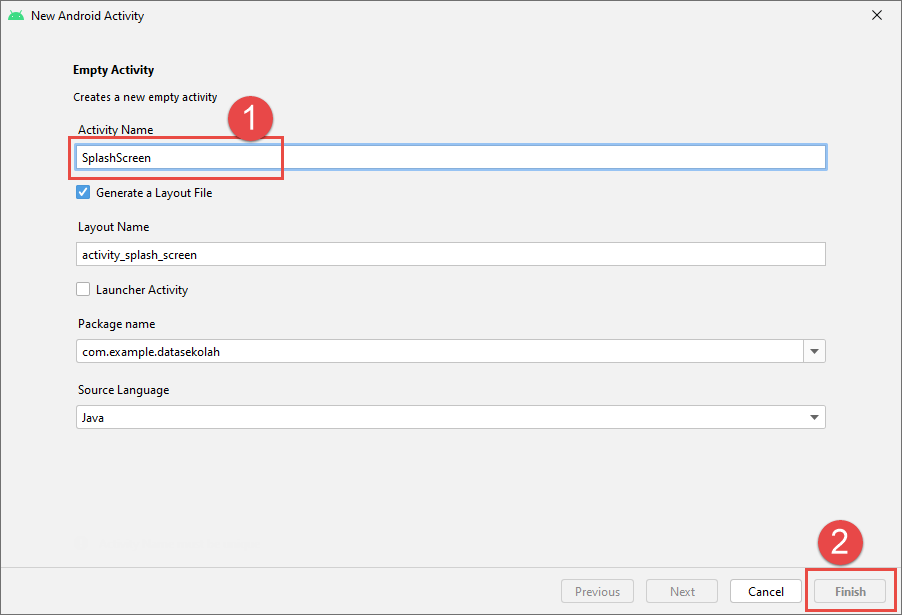Click the disabled Previous button
The width and height of the screenshot is (902, 615).
coord(597,591)
